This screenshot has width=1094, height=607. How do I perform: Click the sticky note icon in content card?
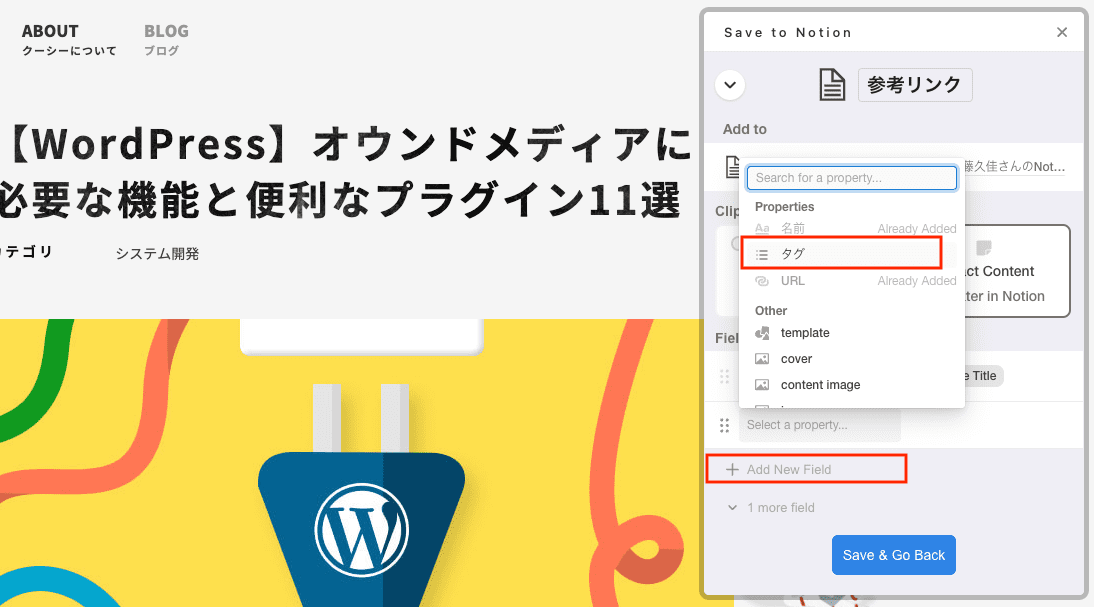click(x=984, y=248)
